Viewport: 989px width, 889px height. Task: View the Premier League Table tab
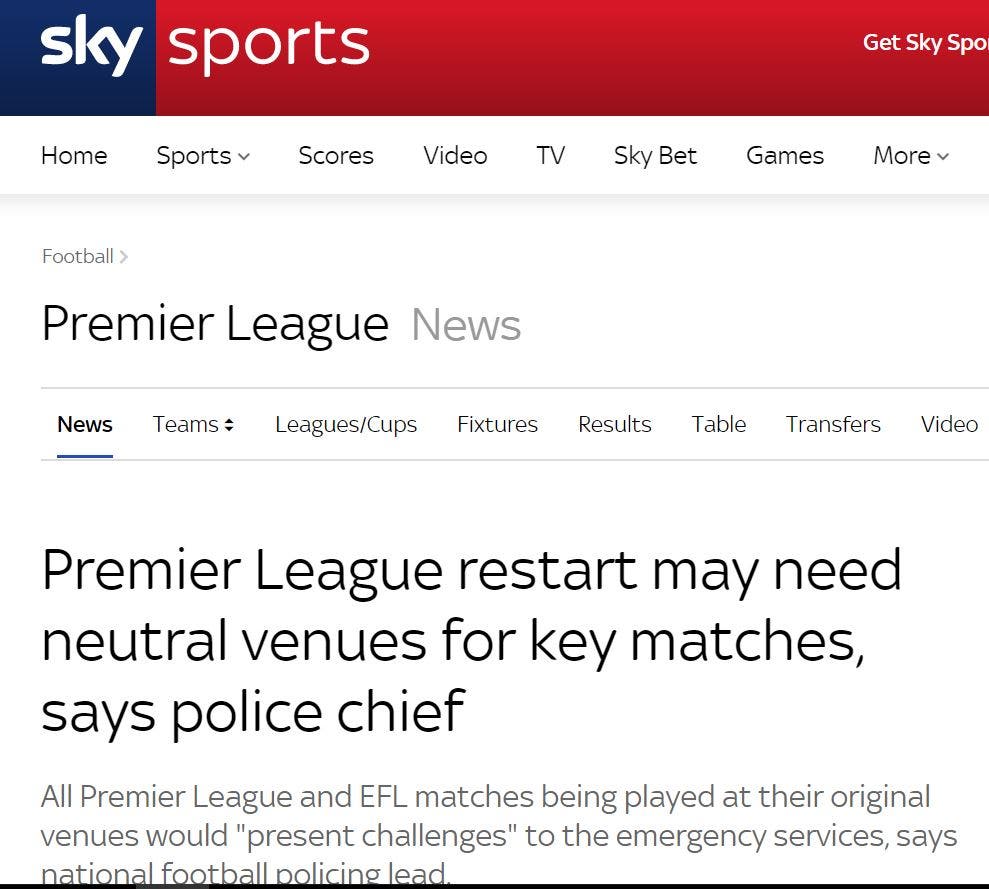718,425
